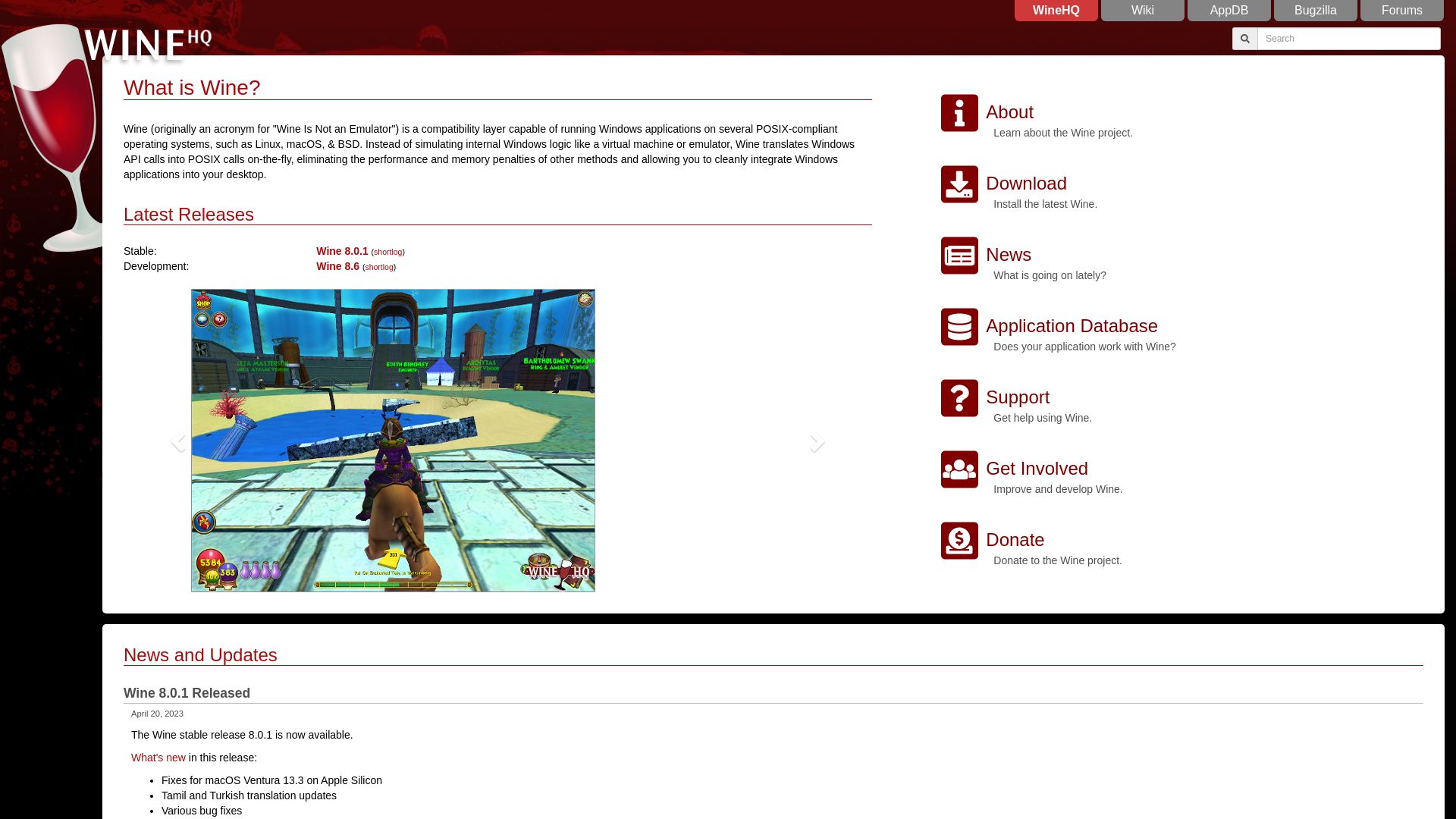This screenshot has width=1456, height=819.
Task: Select the Download arrow icon
Action: pyautogui.click(x=959, y=184)
